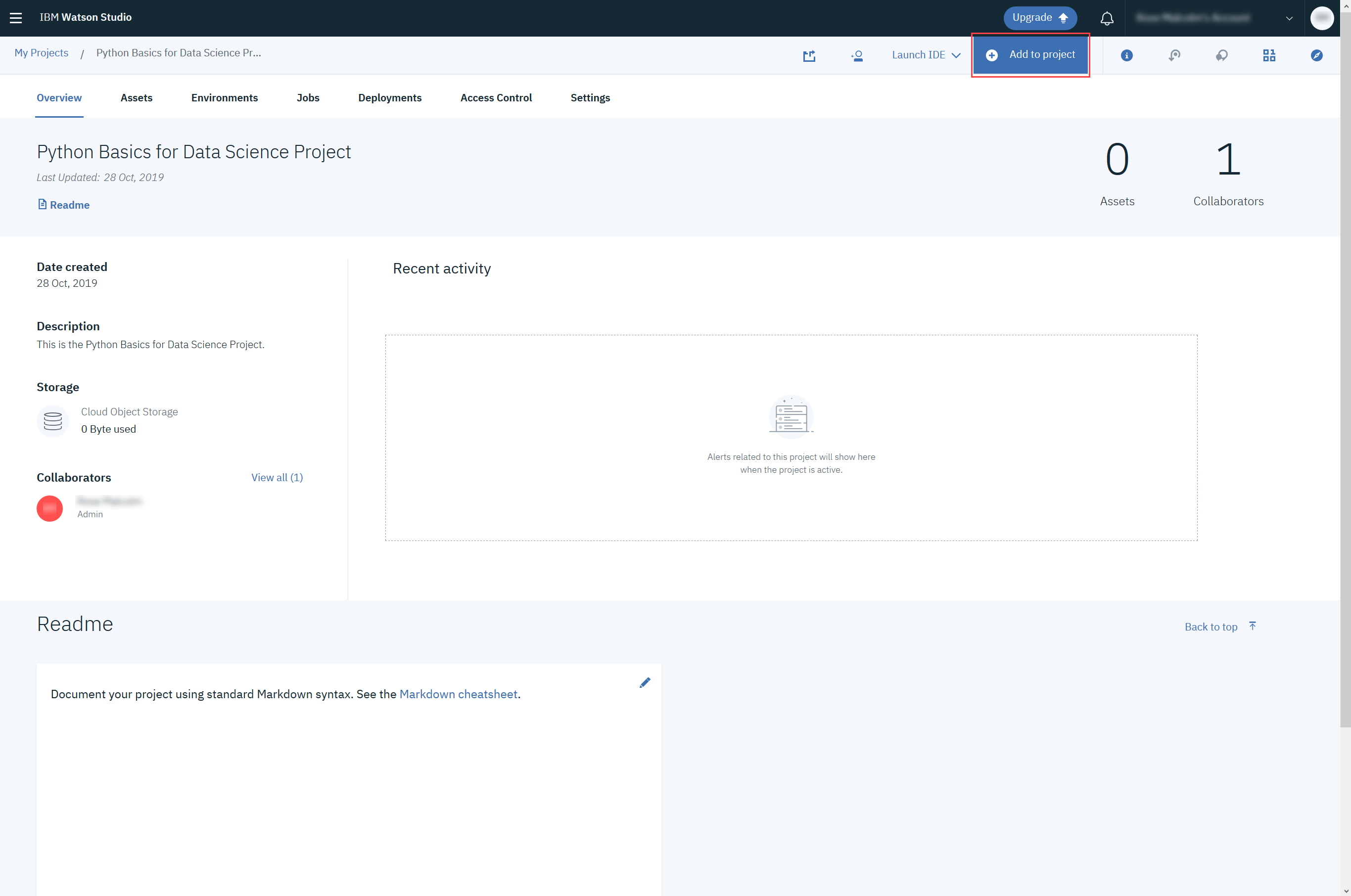Open the project information panel icon

(x=1126, y=55)
